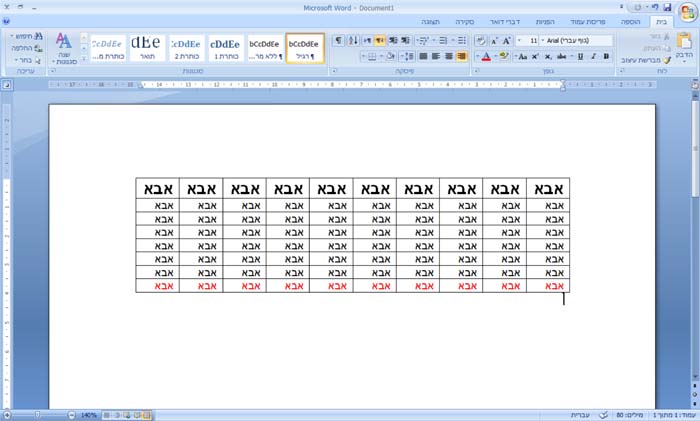Viewport: 700px width, 421px height.
Task: Toggle Strikethrough formatting
Action: pos(562,56)
